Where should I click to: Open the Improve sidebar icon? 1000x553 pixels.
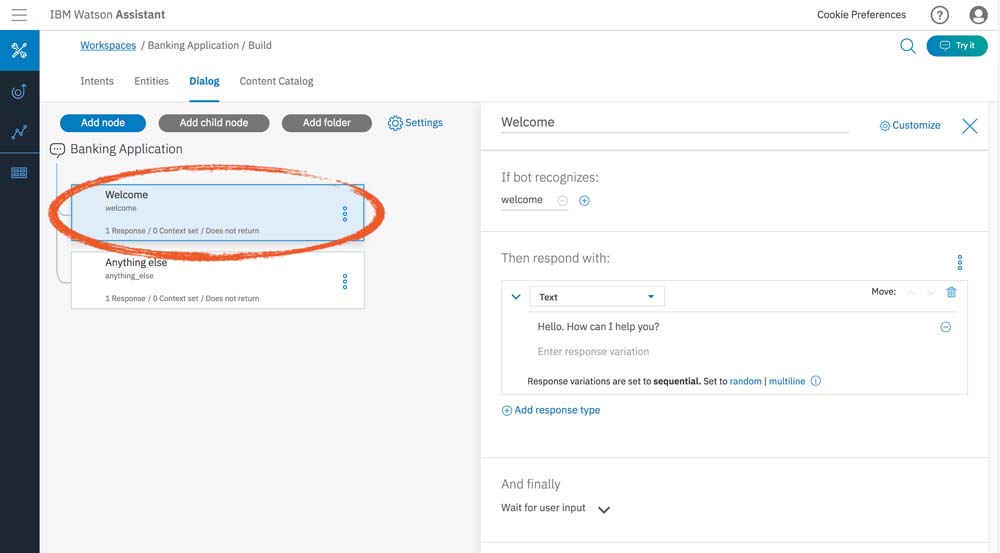pyautogui.click(x=19, y=92)
